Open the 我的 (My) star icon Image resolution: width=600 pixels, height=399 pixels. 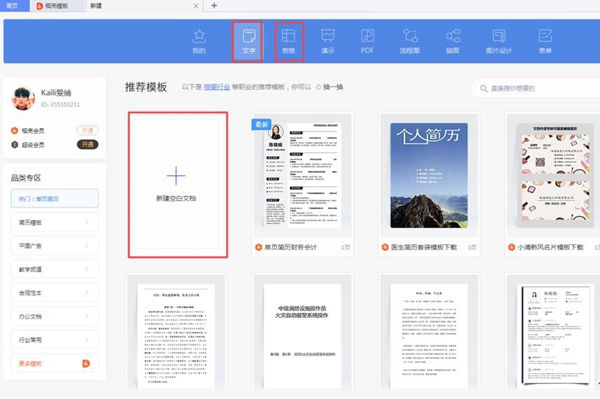199,41
